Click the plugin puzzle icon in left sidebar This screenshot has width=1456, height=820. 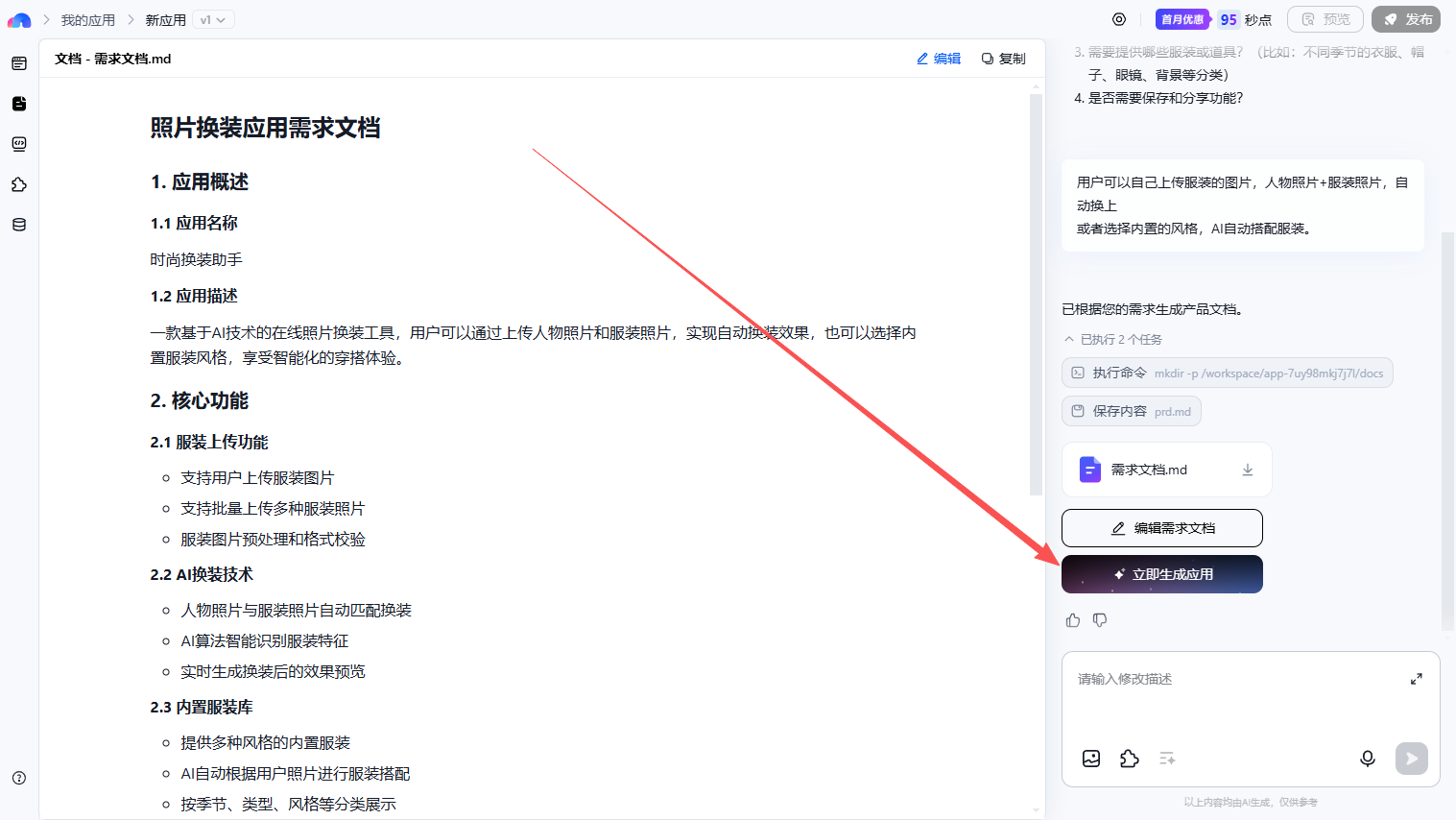(19, 184)
